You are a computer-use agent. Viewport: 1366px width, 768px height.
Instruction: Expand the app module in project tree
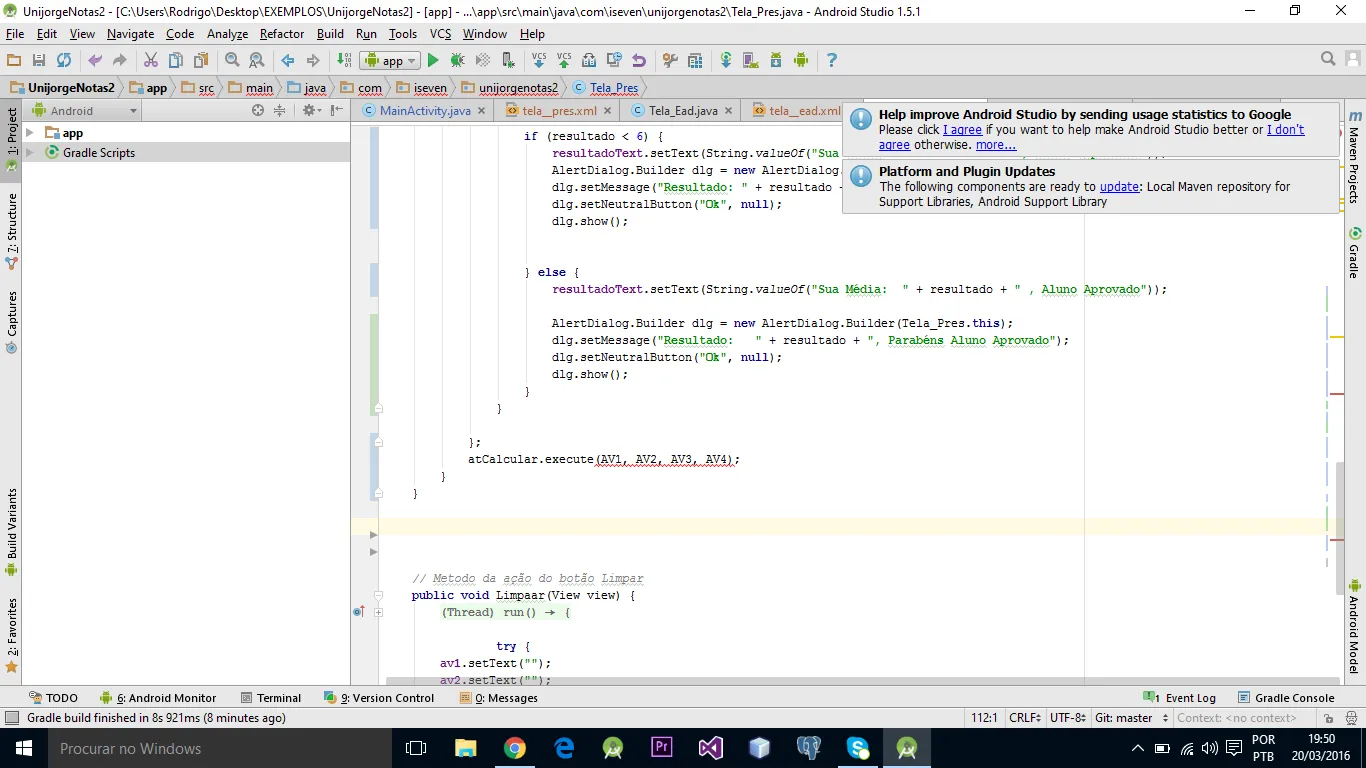30,133
